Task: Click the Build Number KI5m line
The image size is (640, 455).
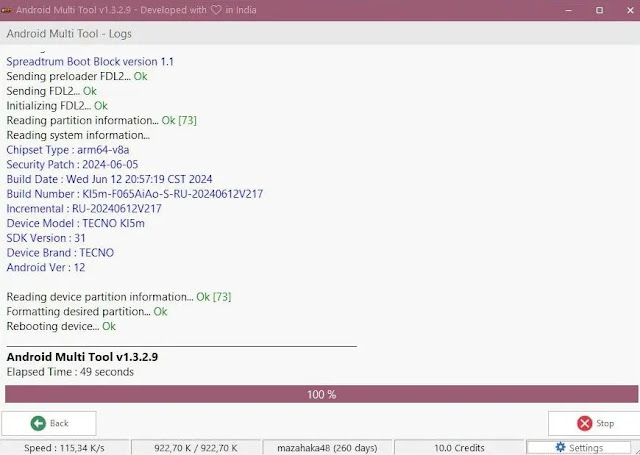Action: coord(135,194)
